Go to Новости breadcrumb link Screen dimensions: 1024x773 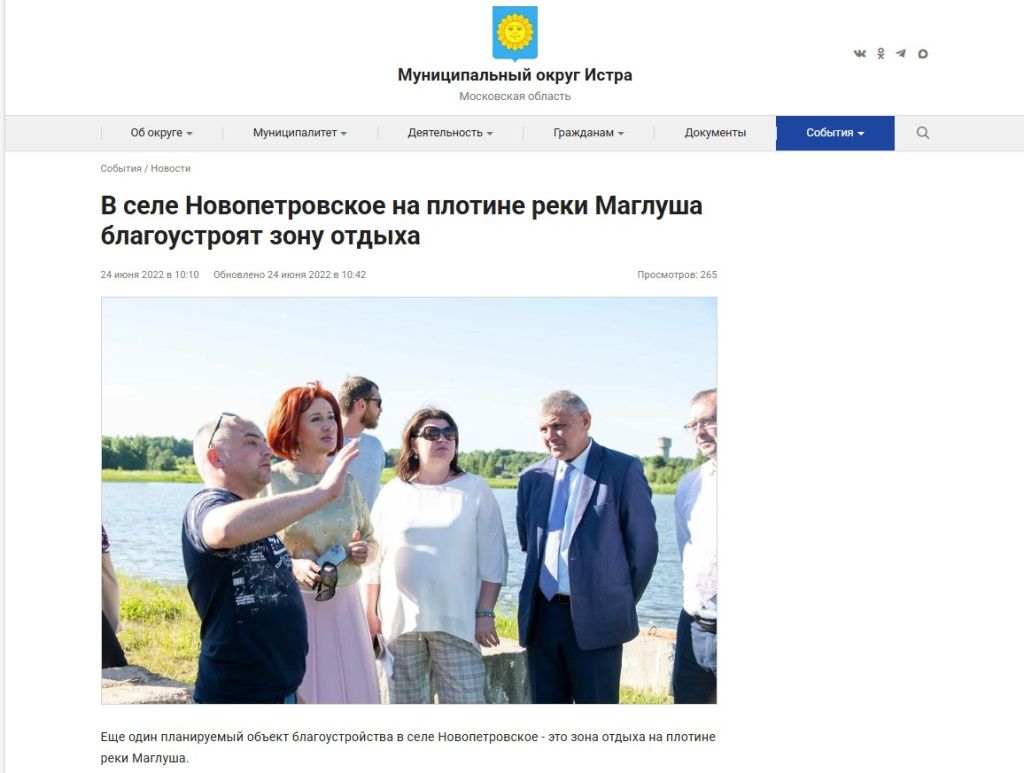(x=170, y=168)
